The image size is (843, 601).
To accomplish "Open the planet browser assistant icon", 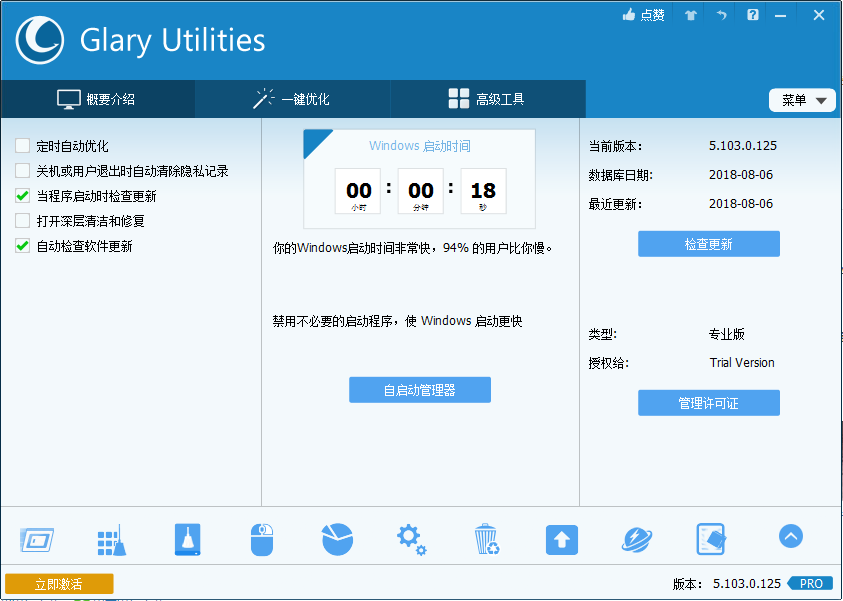I will 637,540.
